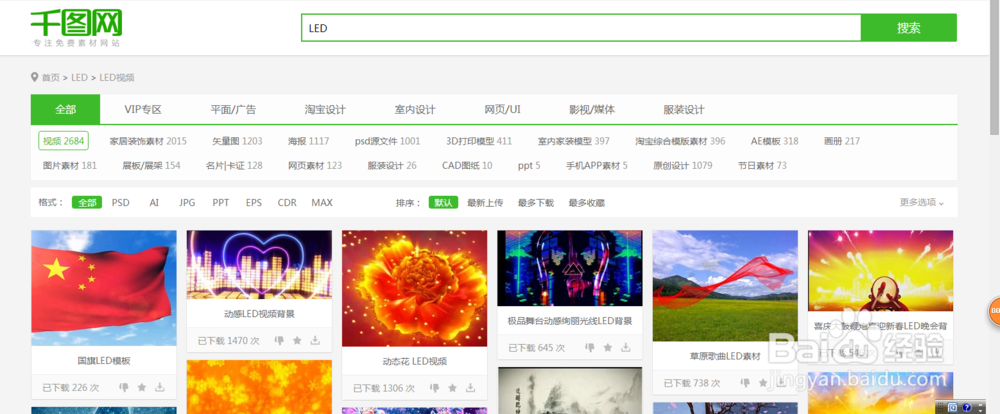The width and height of the screenshot is (1000, 414).
Task: Star the 动感LED视频背景 card
Action: pos(297,341)
